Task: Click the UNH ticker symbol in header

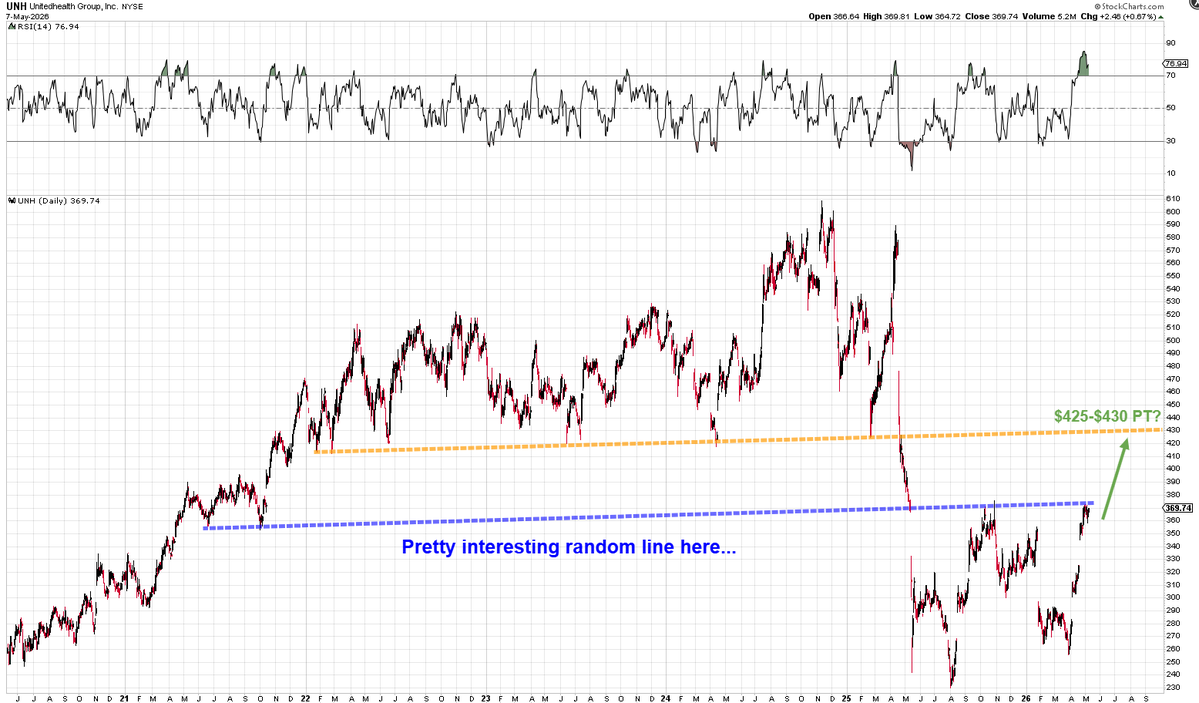Action: click(x=15, y=6)
